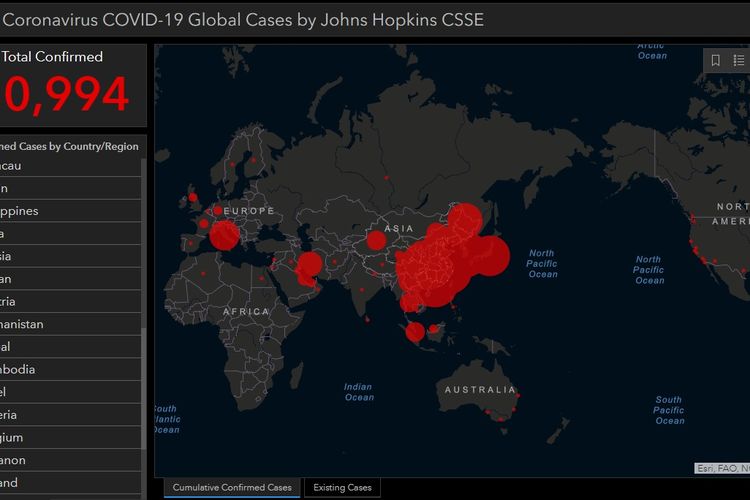
Task: Click the Cases by Country/Region header
Action: click(69, 146)
